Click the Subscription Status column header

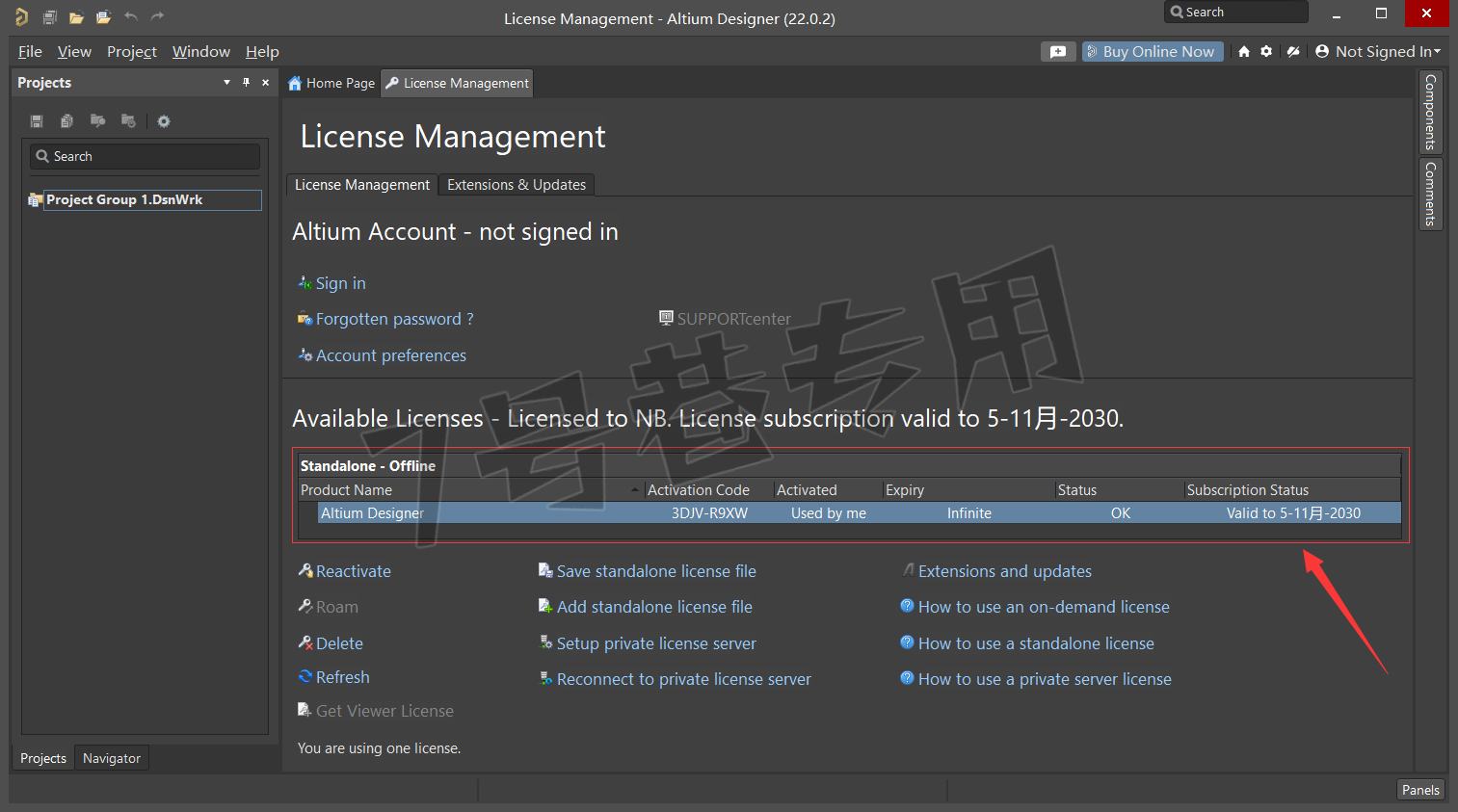point(1292,490)
